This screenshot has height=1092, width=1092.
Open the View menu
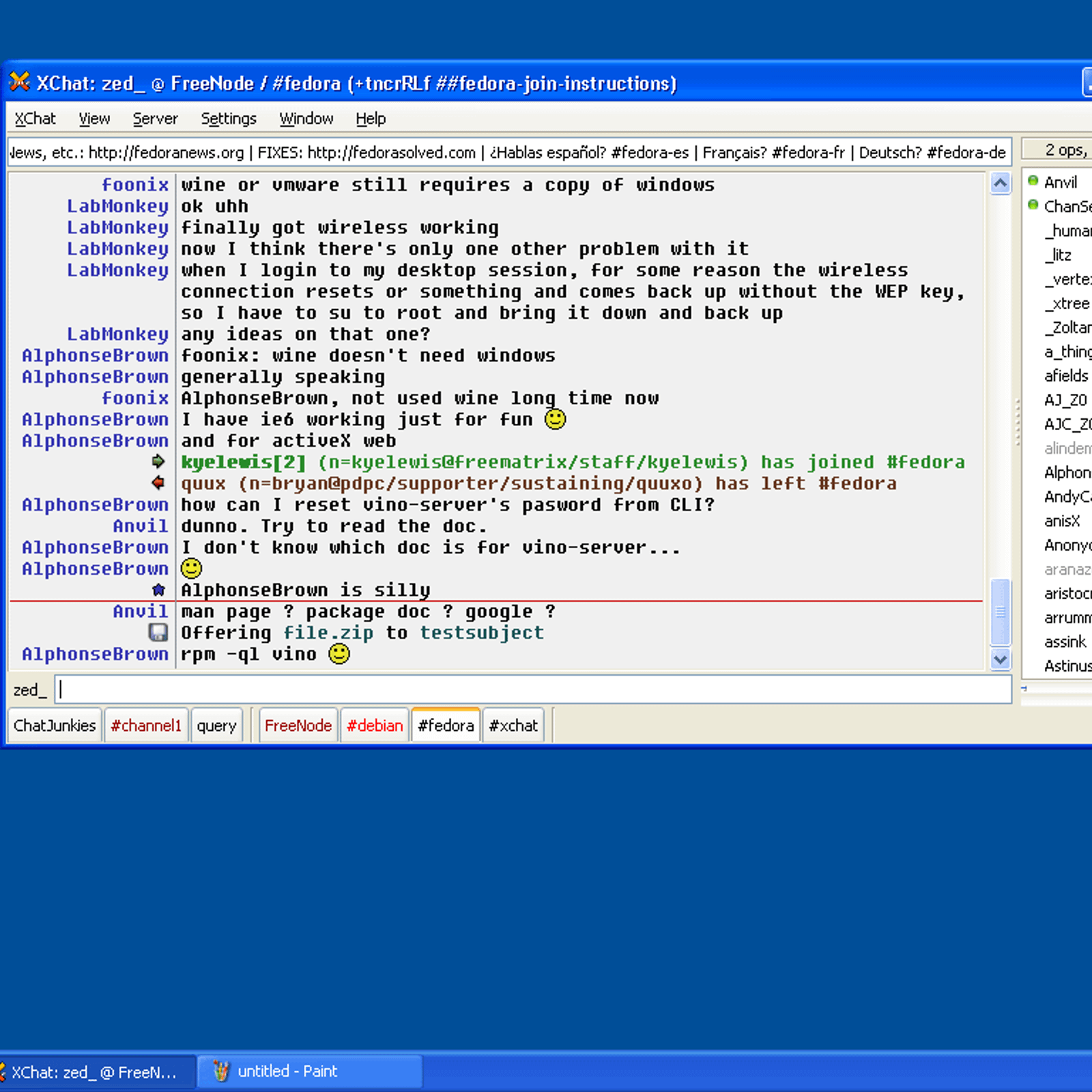(94, 119)
